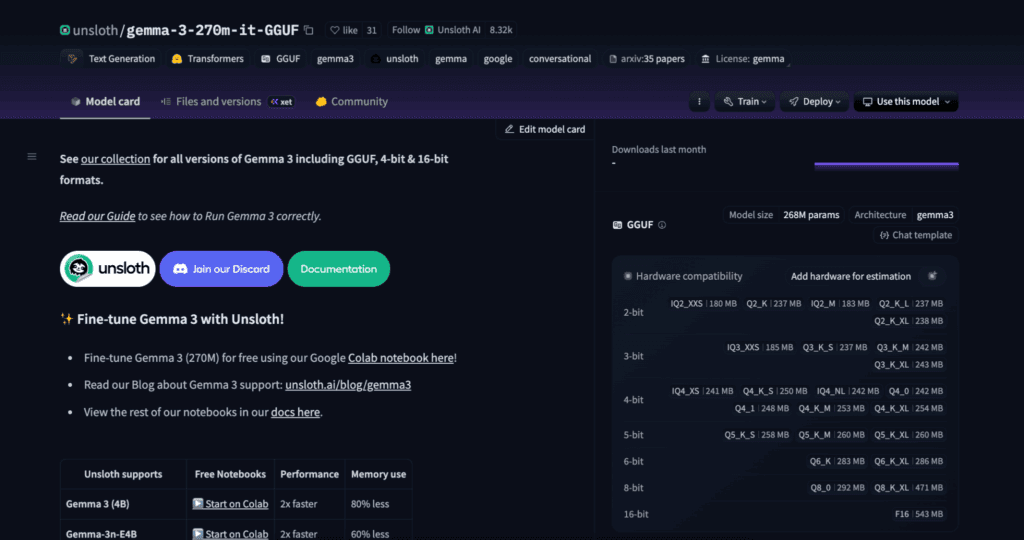Select the Q5_K_S 258 MB quantization
Viewport: 1024px width, 540px height.
pyautogui.click(x=756, y=435)
